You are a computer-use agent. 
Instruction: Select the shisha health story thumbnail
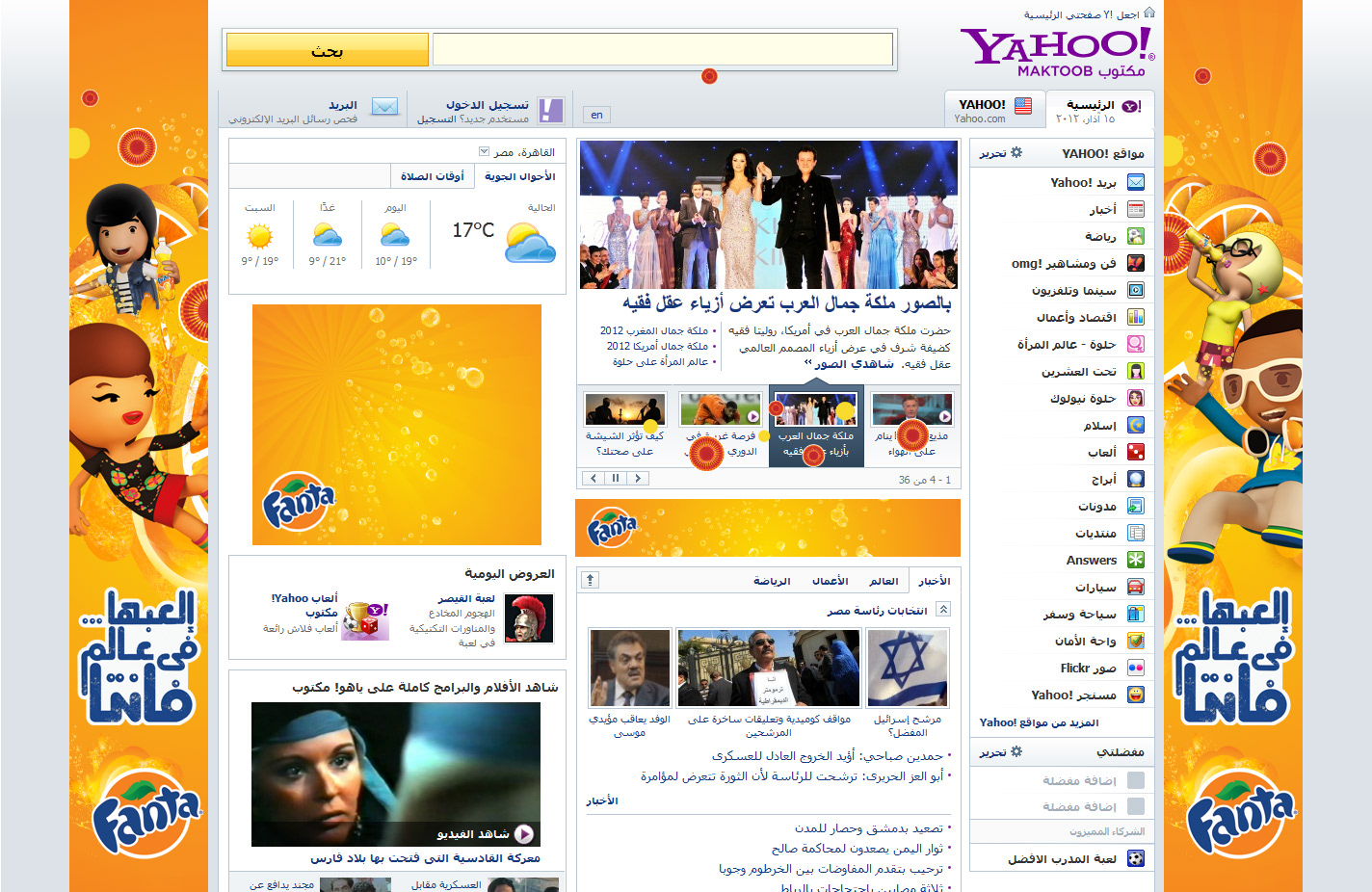point(625,410)
